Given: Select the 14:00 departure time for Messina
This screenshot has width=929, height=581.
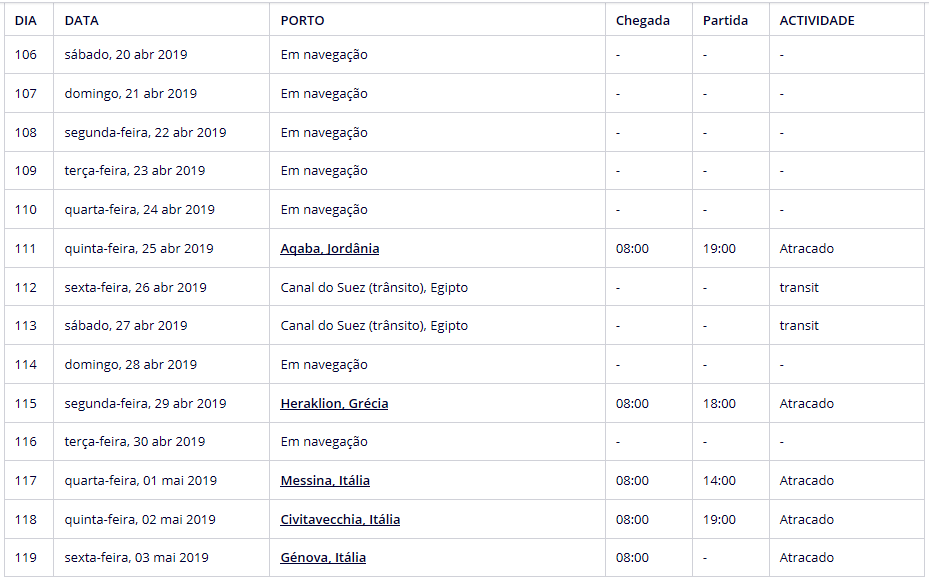Looking at the screenshot, I should (719, 481).
